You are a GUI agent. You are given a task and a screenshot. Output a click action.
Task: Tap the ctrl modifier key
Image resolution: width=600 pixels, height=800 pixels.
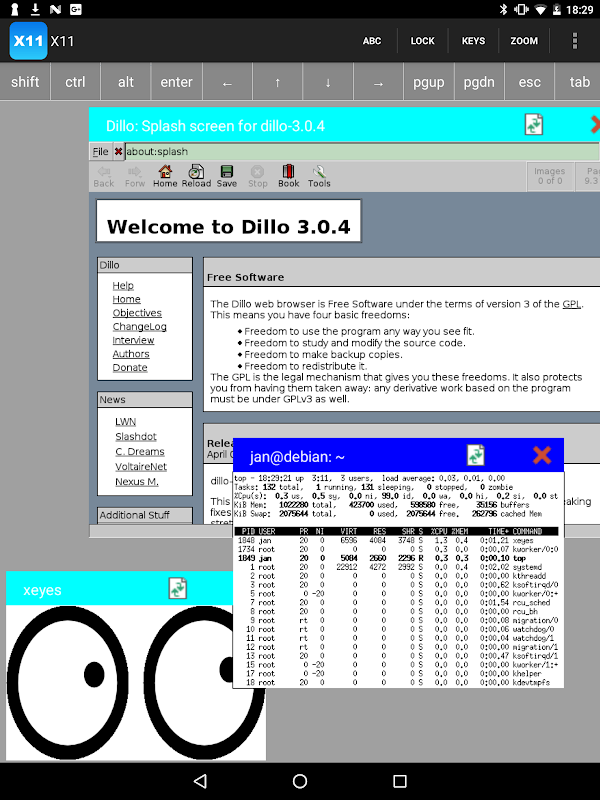pos(76,82)
